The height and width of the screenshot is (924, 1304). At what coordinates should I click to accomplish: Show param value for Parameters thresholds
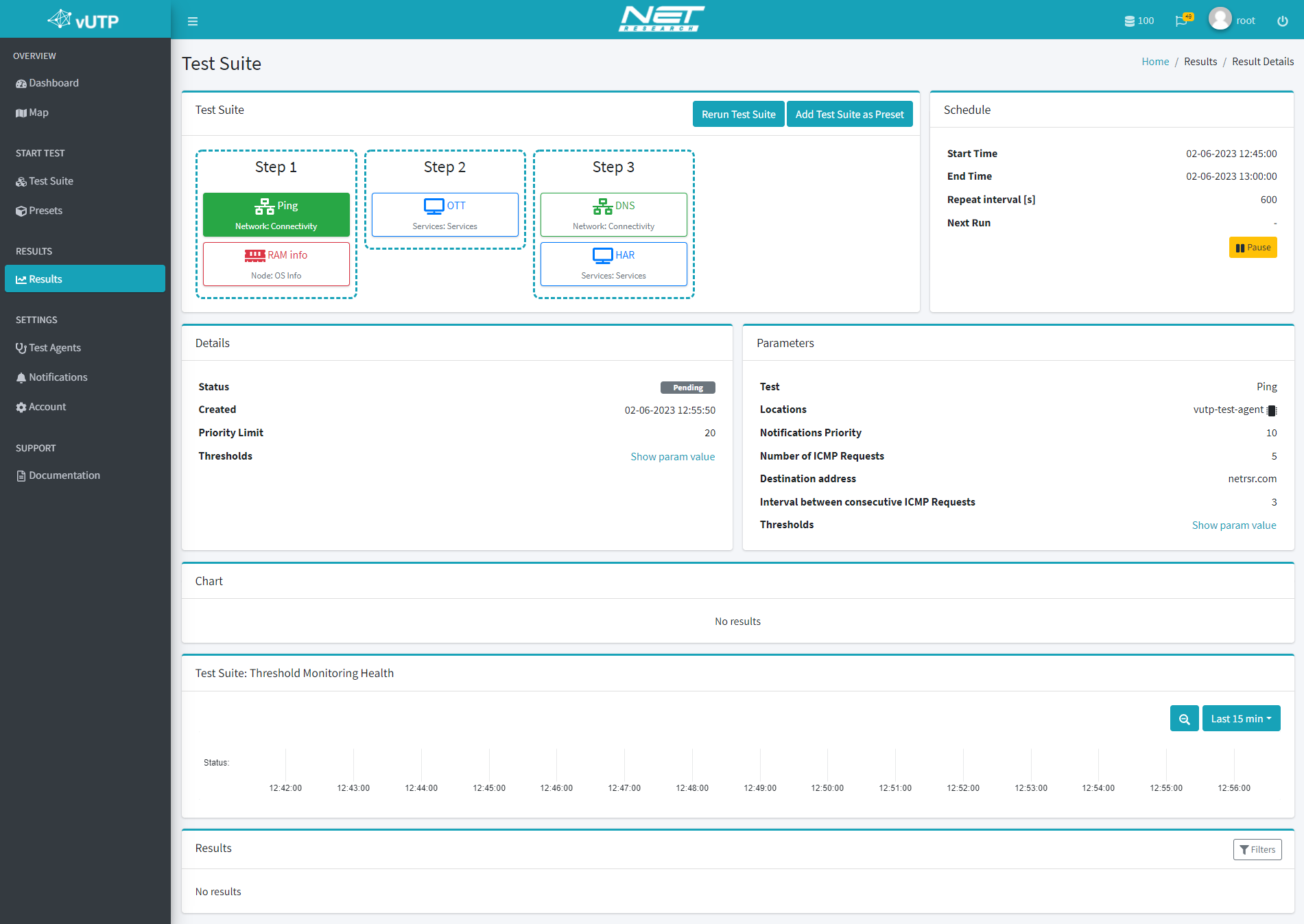click(x=1234, y=525)
